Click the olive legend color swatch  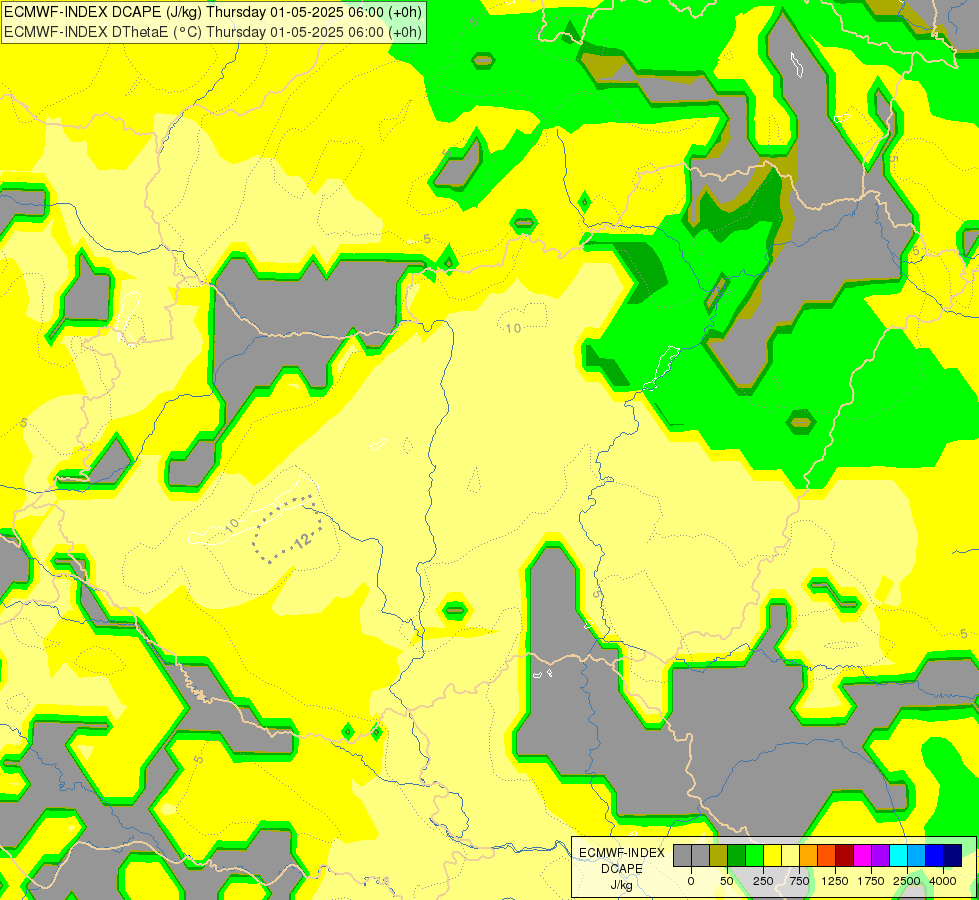[x=719, y=856]
